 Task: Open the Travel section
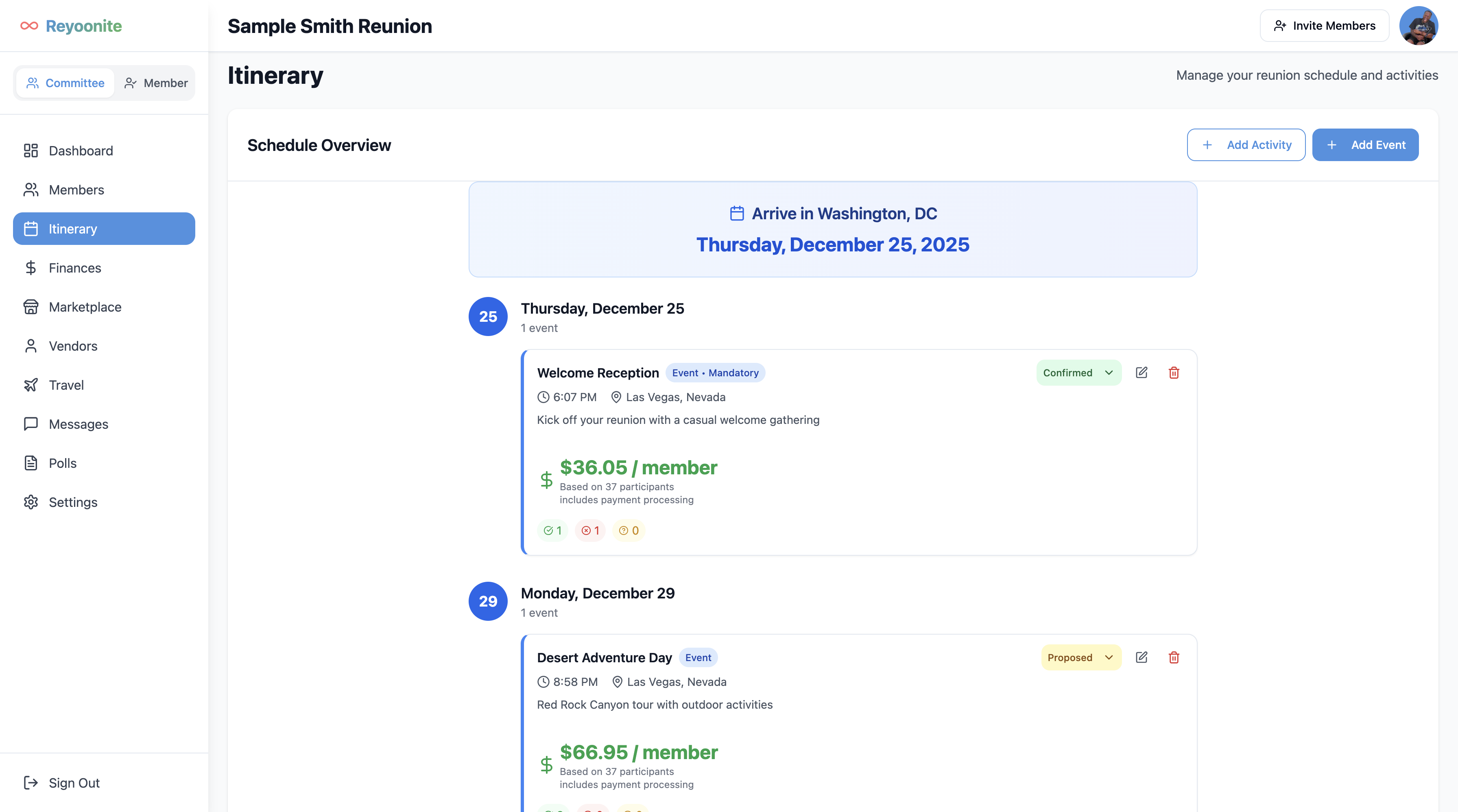[66, 385]
